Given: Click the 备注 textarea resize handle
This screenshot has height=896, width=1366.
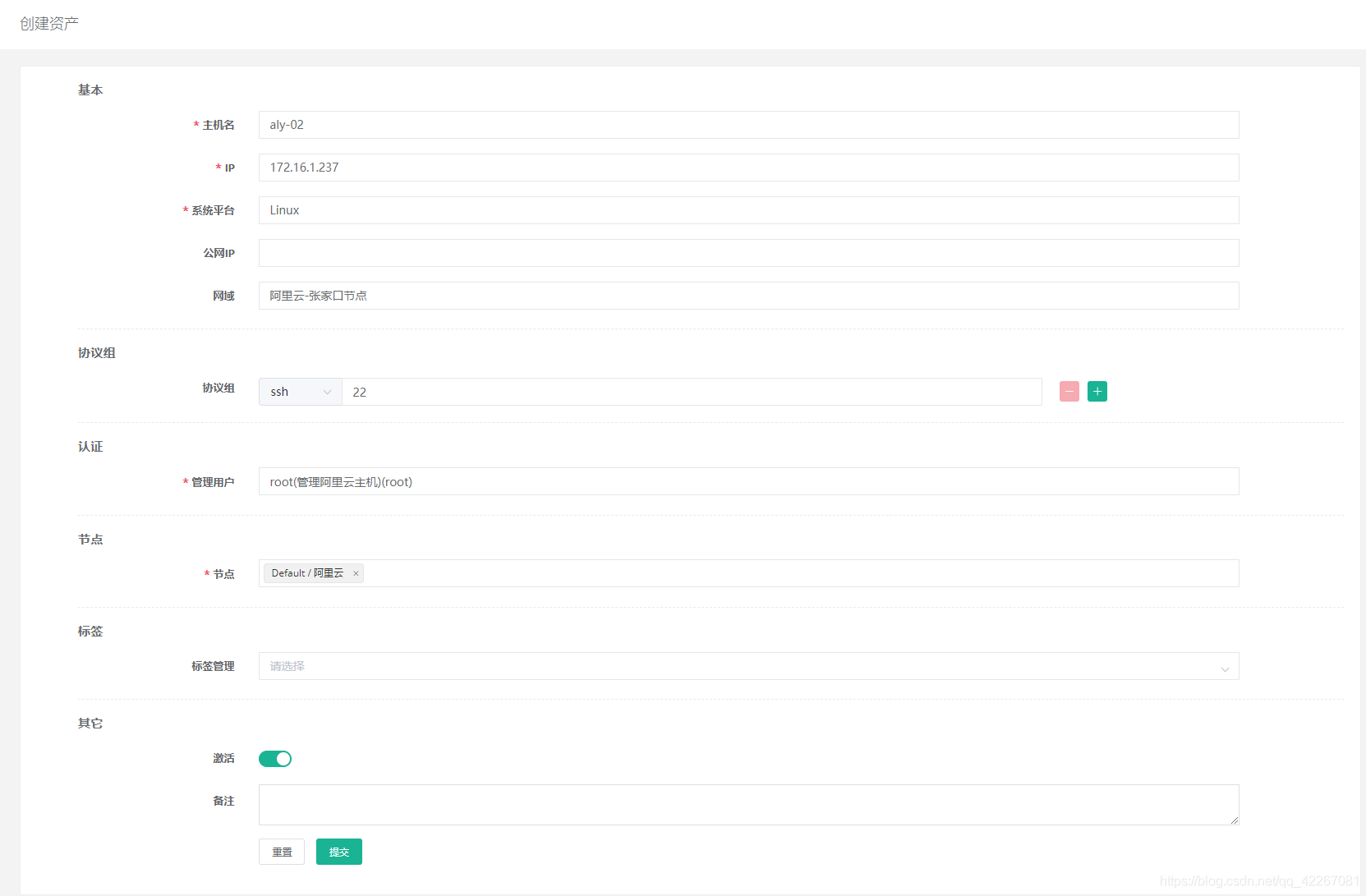Looking at the screenshot, I should [1234, 820].
